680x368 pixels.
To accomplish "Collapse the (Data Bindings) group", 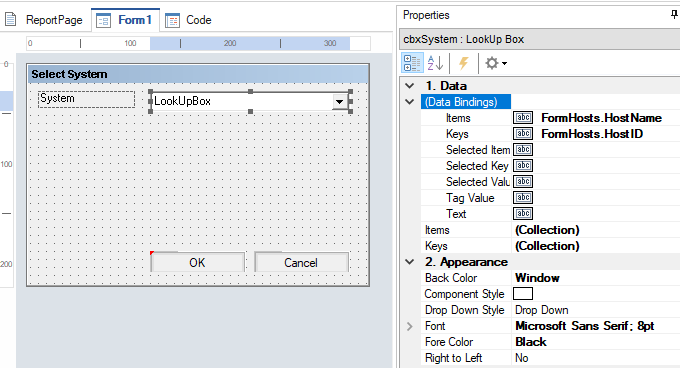I will pyautogui.click(x=409, y=102).
